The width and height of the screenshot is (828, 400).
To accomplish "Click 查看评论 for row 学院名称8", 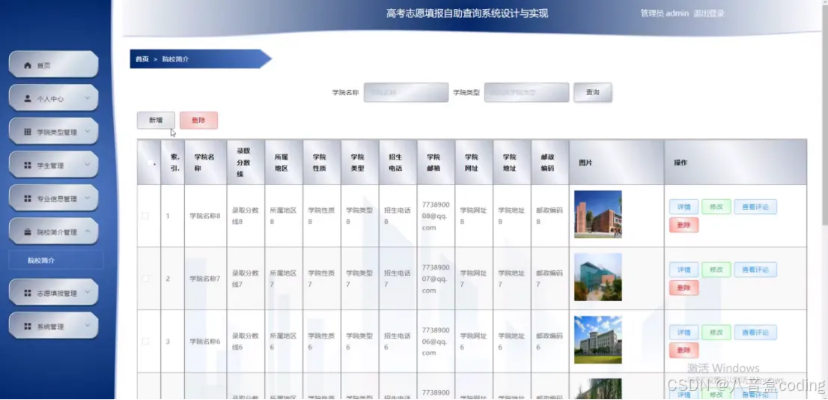I will point(755,207).
